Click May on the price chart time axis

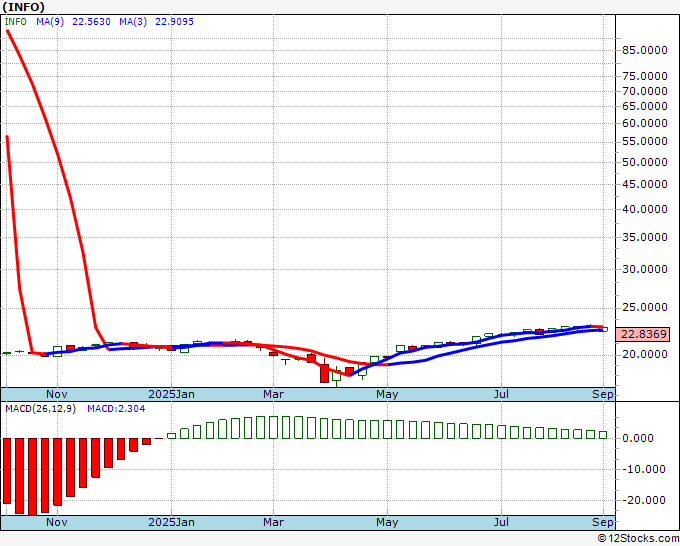coord(387,394)
